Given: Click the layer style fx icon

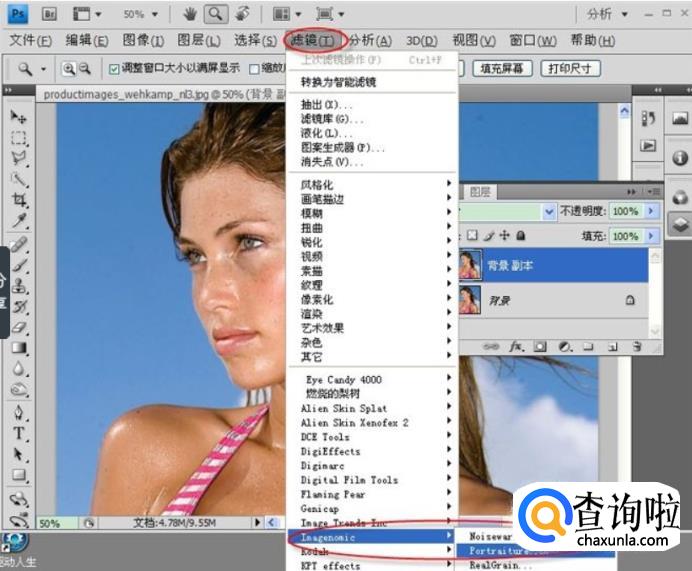Looking at the screenshot, I should coord(516,347).
